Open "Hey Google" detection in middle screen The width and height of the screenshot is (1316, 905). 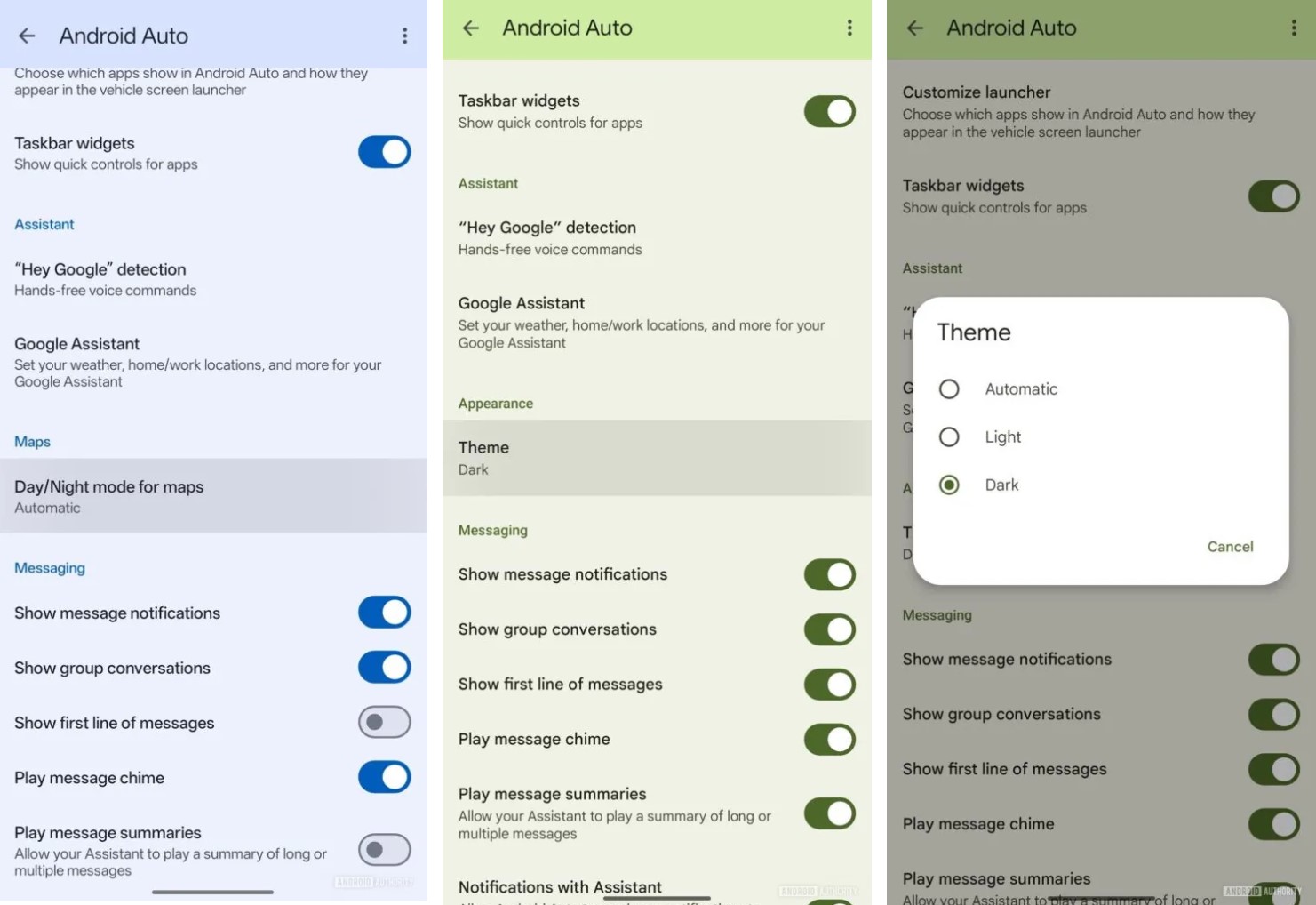[657, 237]
